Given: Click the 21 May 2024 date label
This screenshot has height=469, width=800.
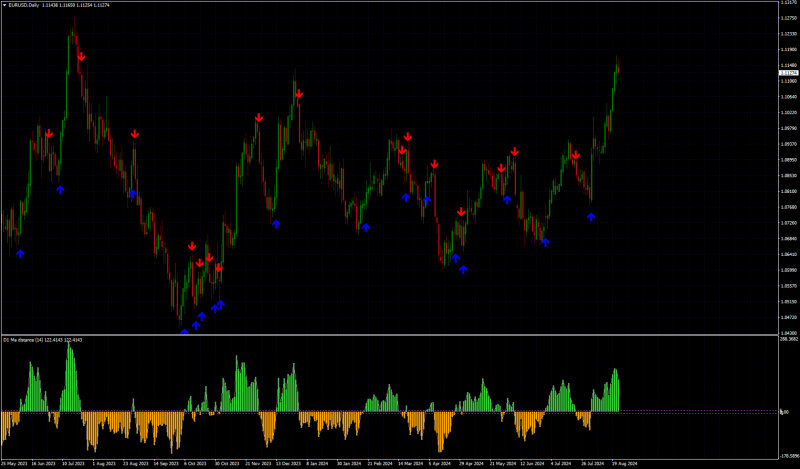Looking at the screenshot, I should [502, 464].
